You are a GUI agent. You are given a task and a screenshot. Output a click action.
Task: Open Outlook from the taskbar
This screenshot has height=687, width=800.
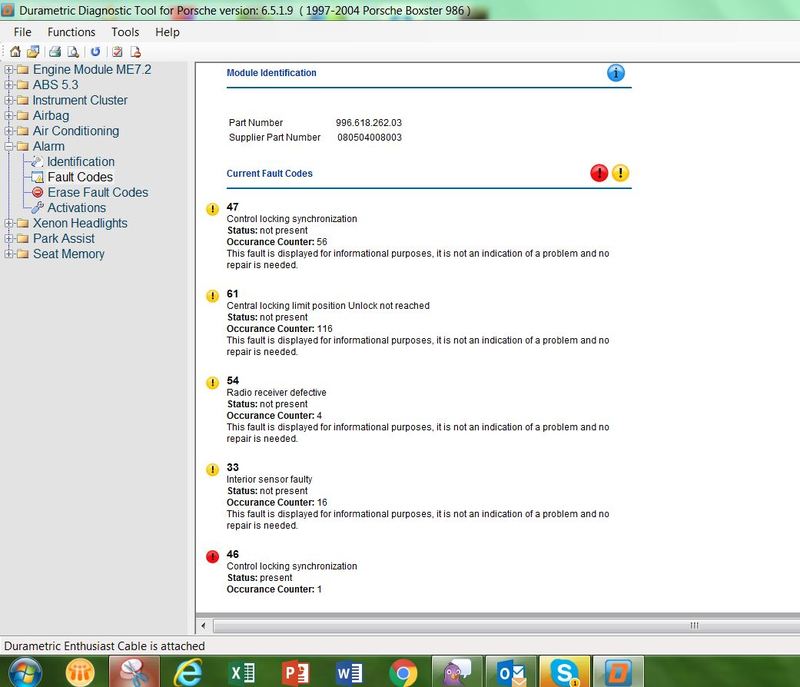click(x=511, y=672)
